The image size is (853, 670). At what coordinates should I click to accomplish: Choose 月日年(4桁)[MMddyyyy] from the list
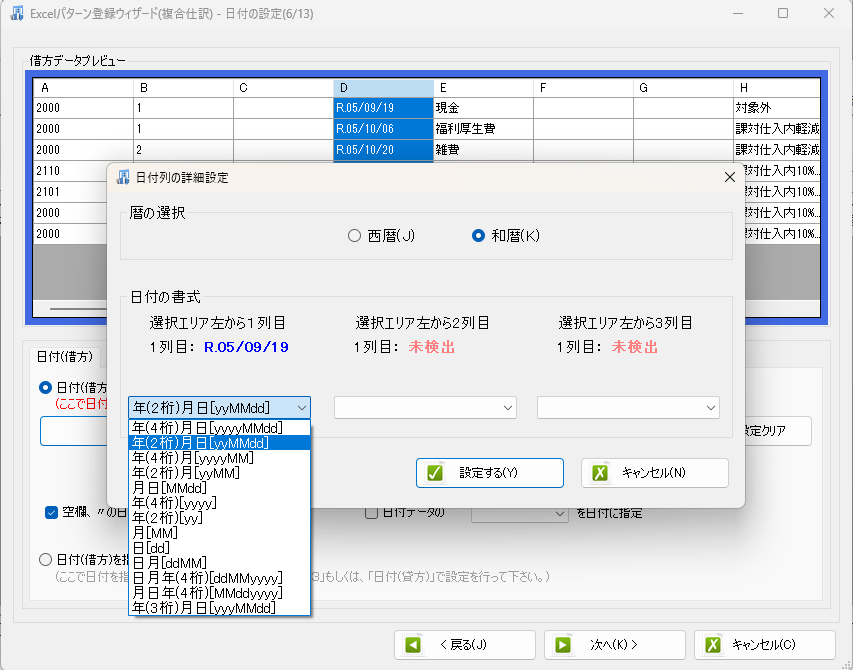pyautogui.click(x=206, y=592)
